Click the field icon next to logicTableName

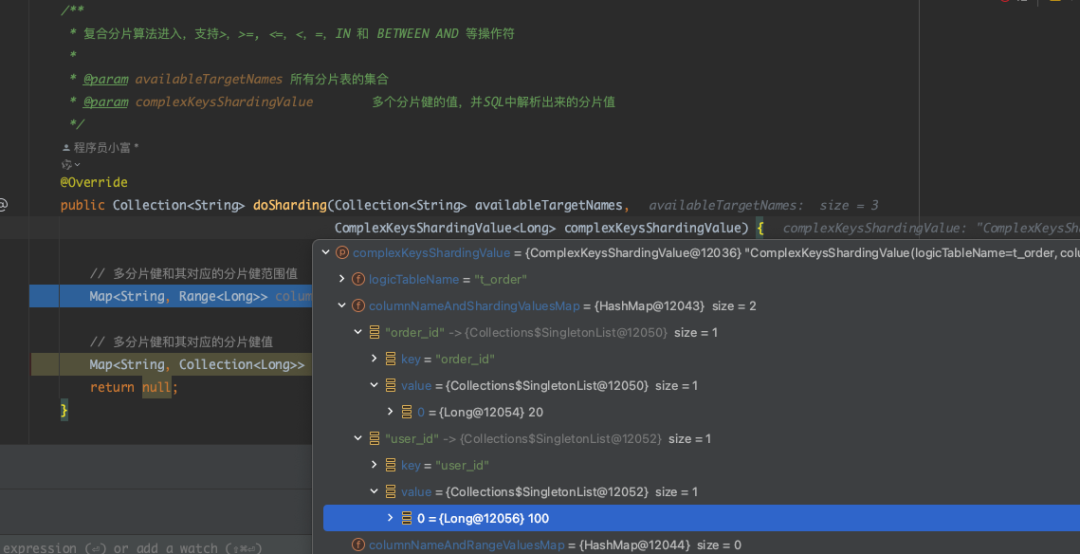click(x=358, y=279)
